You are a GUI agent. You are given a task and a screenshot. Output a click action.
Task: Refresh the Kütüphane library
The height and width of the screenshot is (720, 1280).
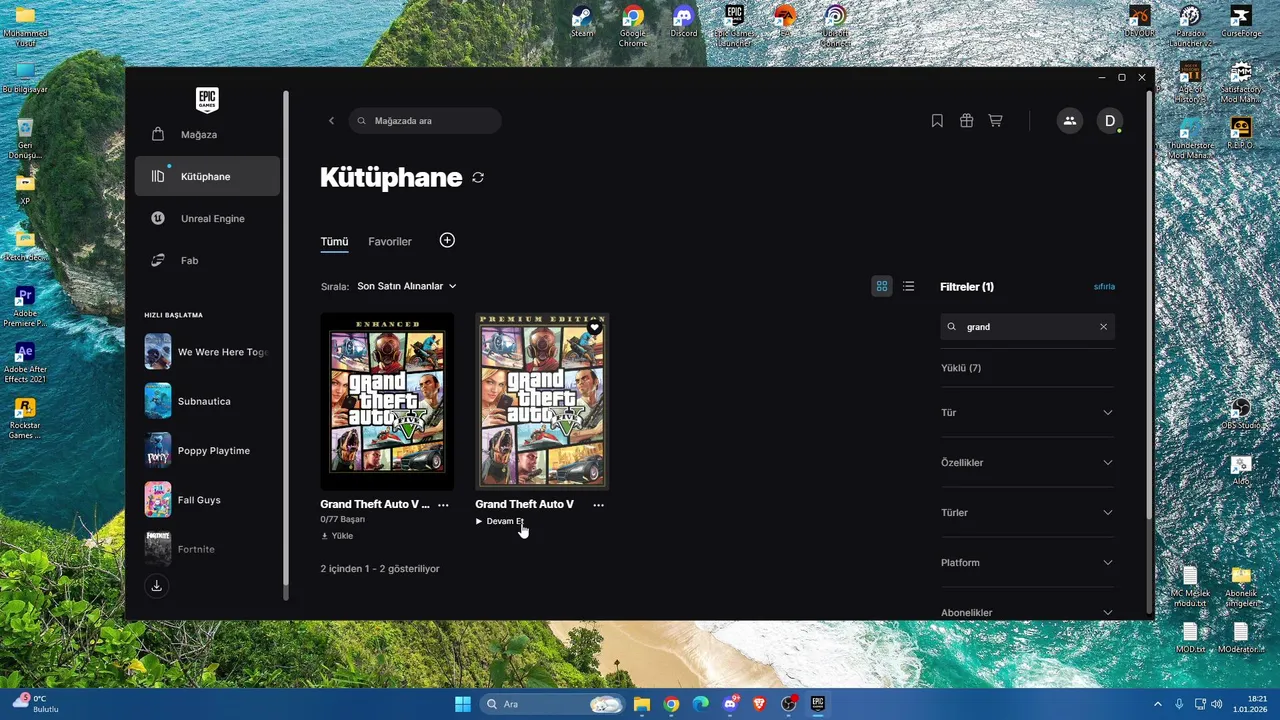478,177
